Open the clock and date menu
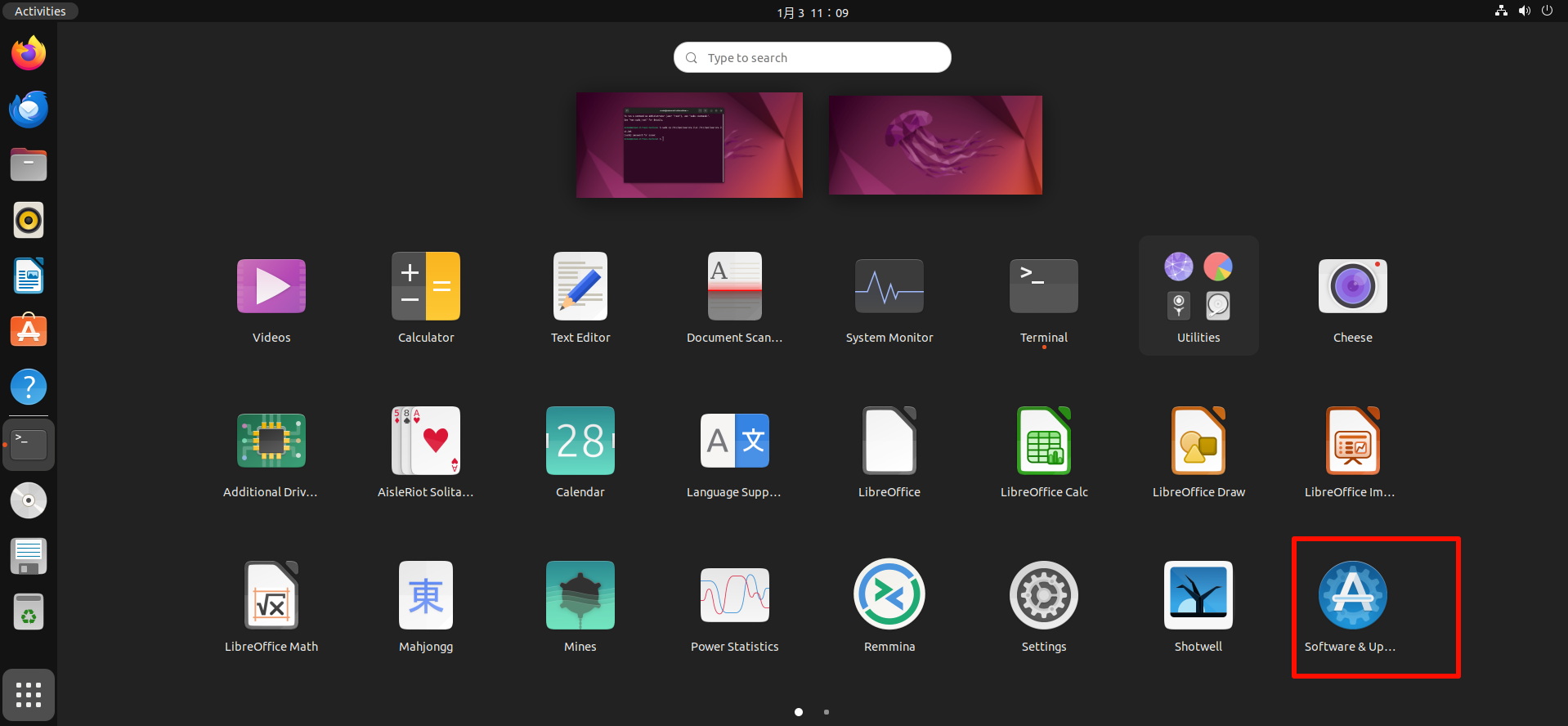 [813, 12]
